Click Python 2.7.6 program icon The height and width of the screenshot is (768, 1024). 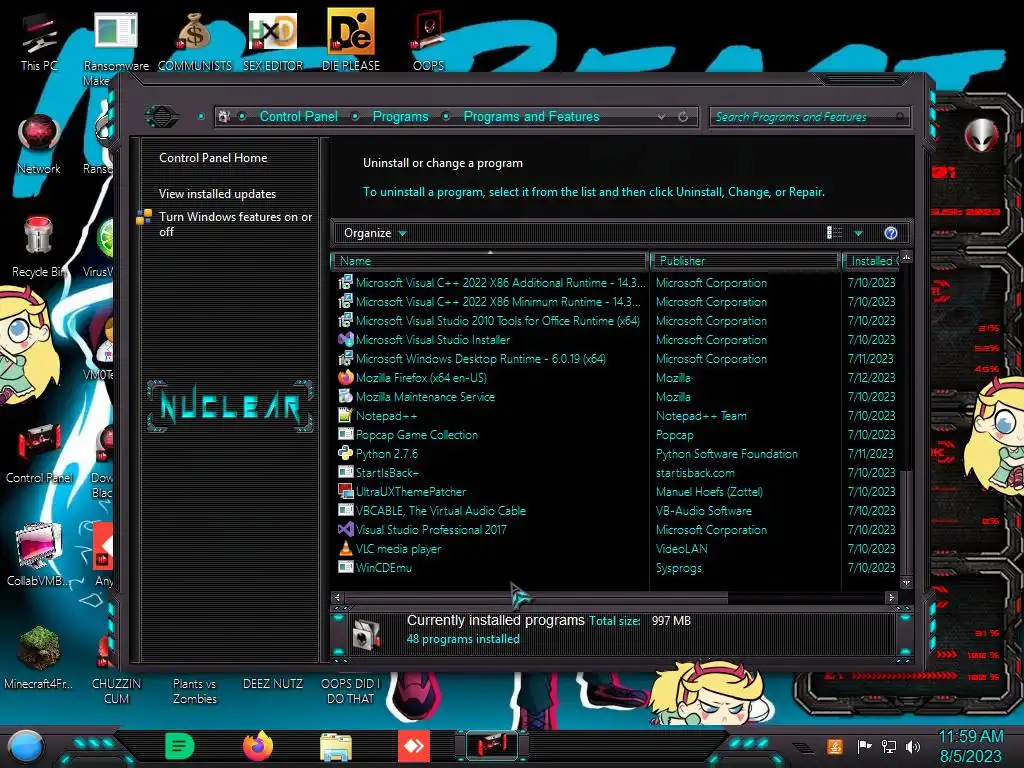click(345, 453)
